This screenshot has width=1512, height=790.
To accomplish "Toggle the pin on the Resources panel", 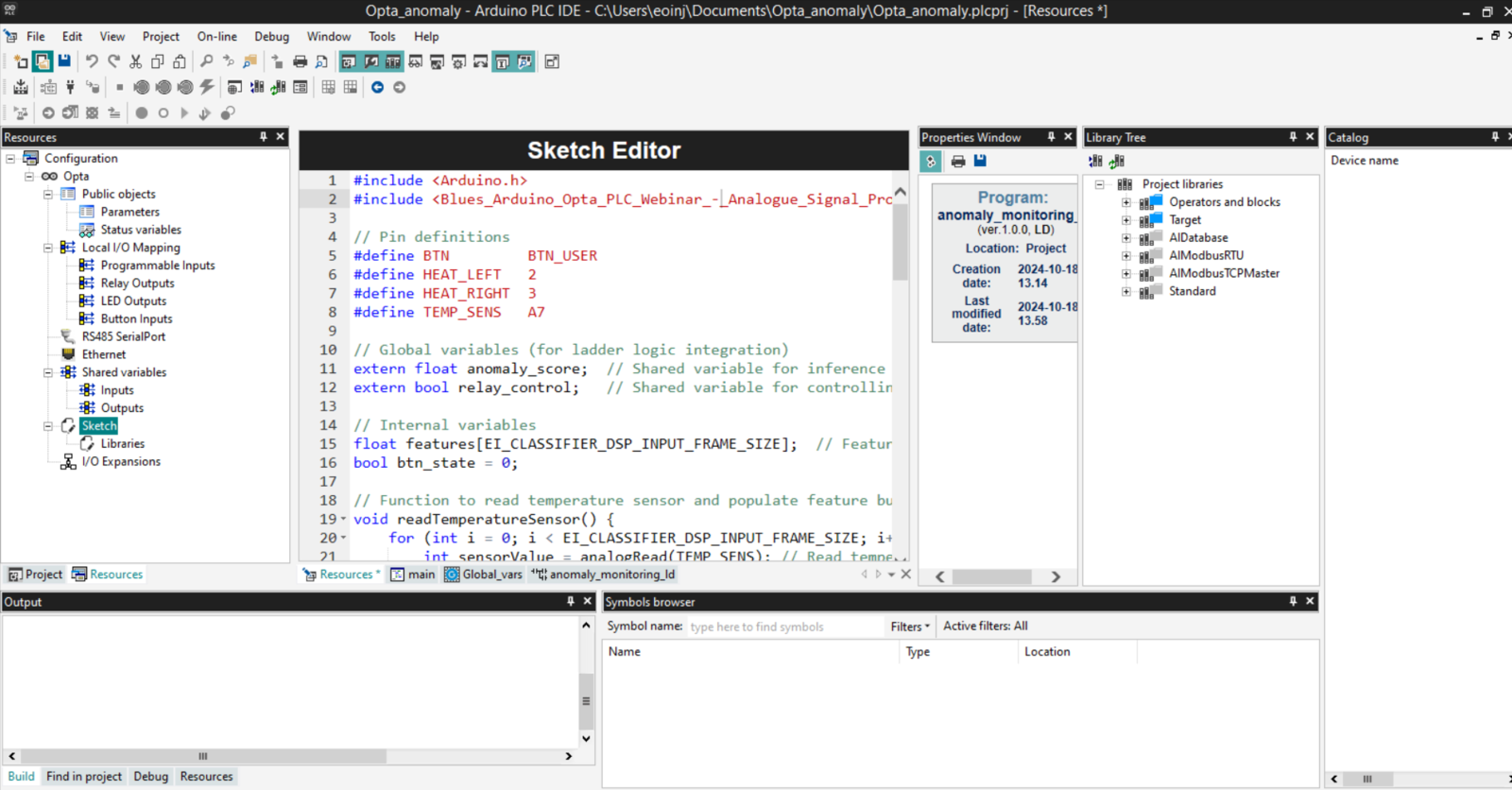I will 264,137.
